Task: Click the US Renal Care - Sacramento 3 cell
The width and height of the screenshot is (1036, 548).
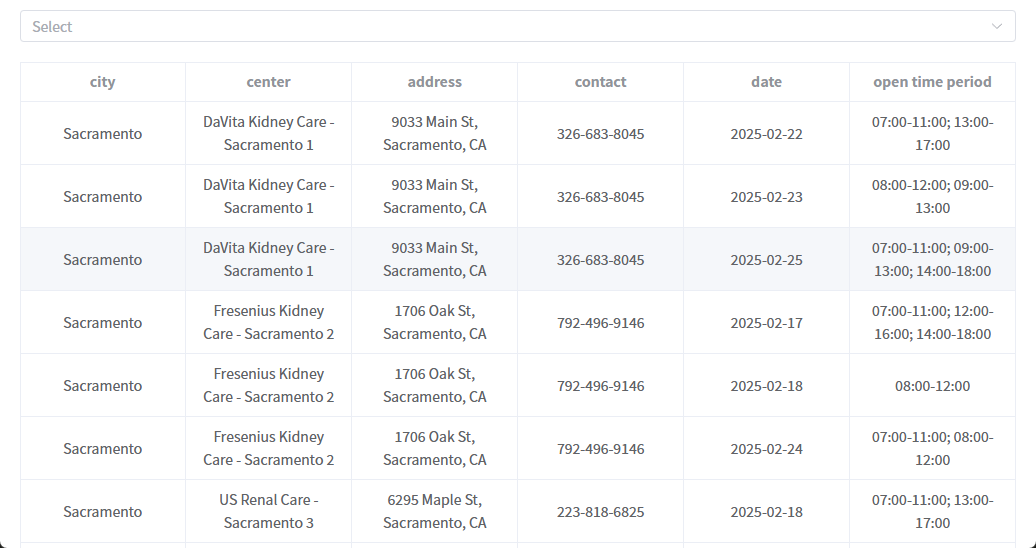Action: (268, 512)
